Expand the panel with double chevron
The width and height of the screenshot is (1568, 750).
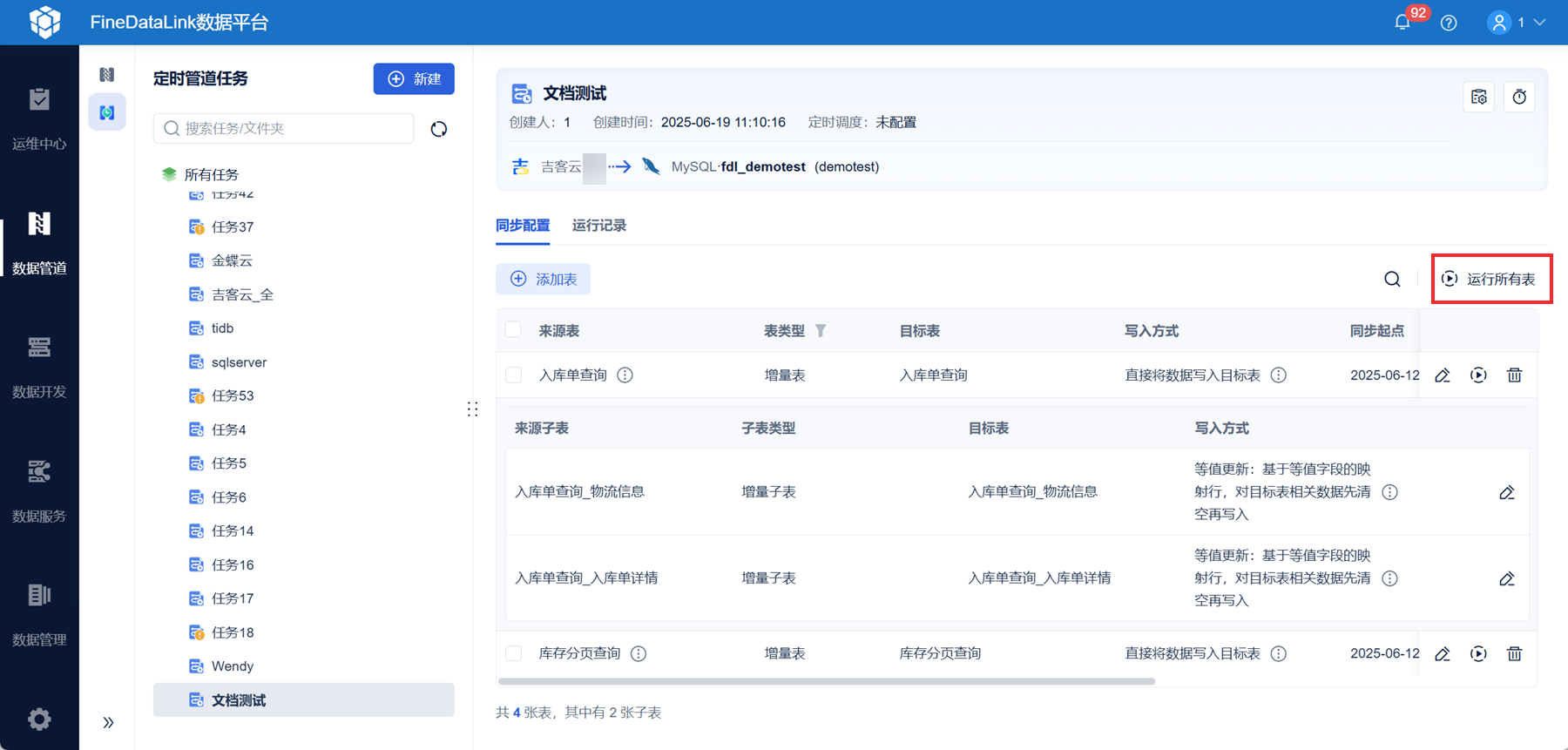[x=108, y=722]
